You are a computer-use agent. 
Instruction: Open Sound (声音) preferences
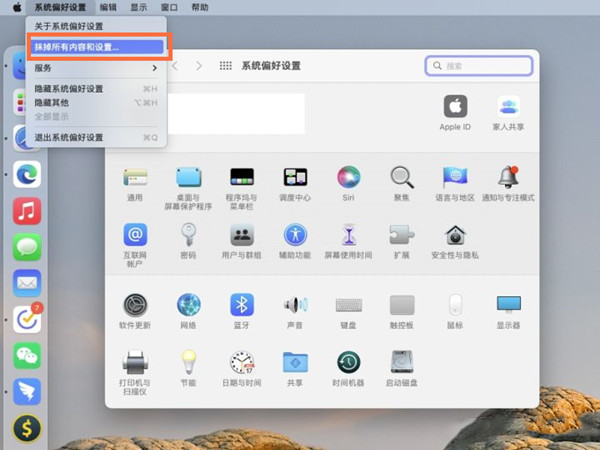[295, 306]
